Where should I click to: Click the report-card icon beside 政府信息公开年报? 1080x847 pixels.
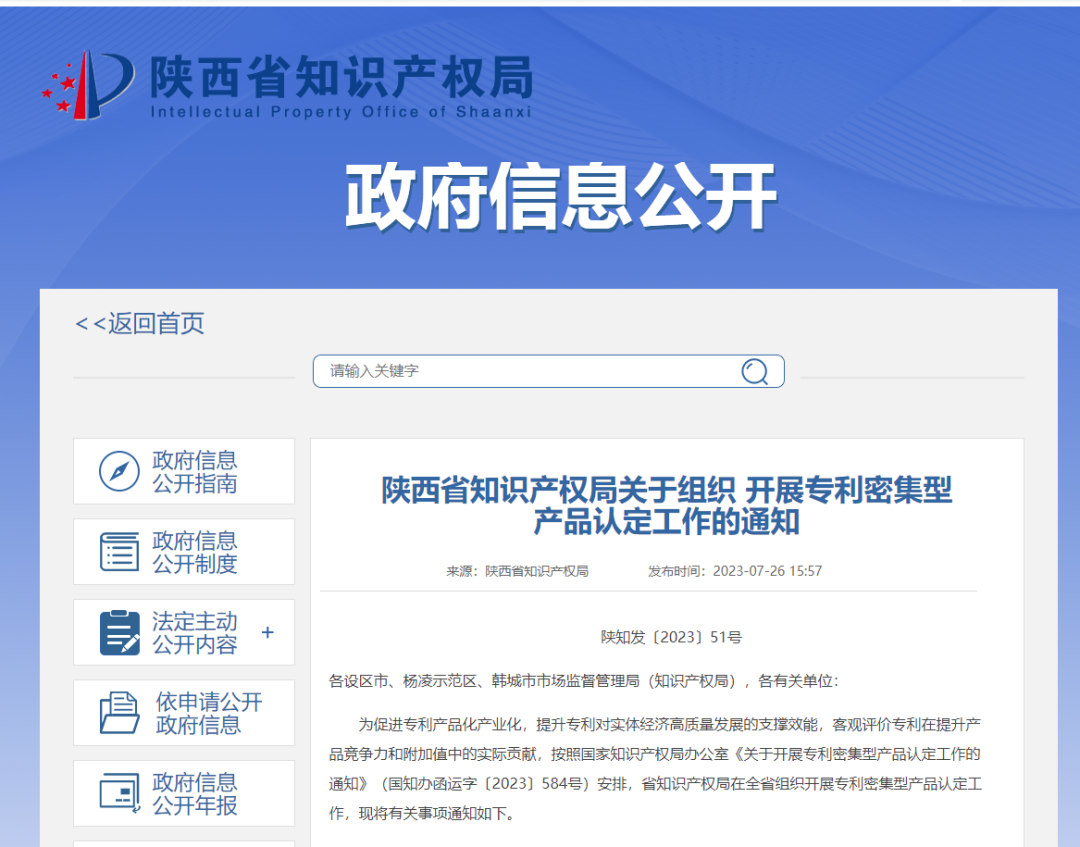pyautogui.click(x=120, y=792)
